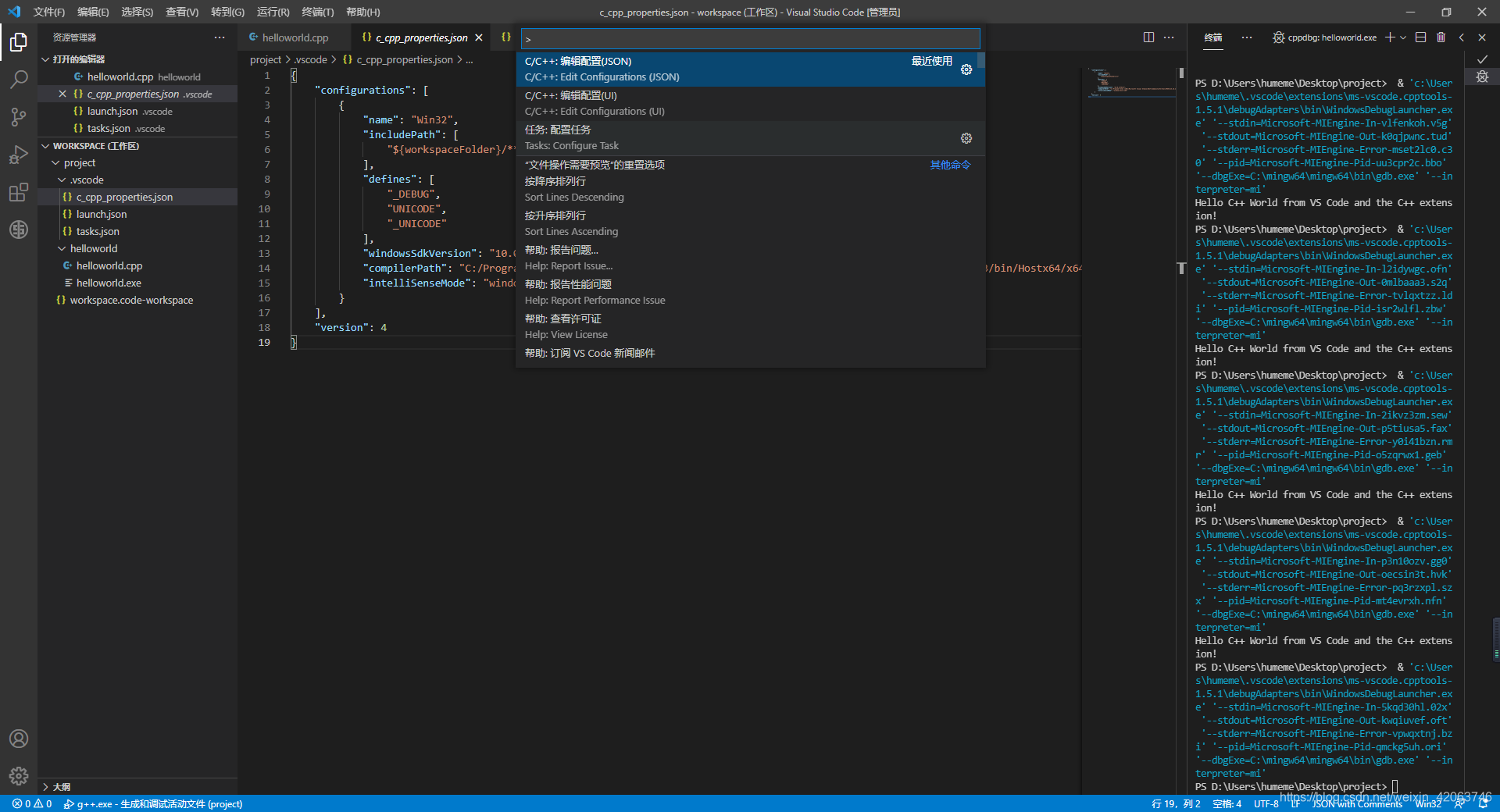
Task: Open Help menu
Action: point(362,12)
